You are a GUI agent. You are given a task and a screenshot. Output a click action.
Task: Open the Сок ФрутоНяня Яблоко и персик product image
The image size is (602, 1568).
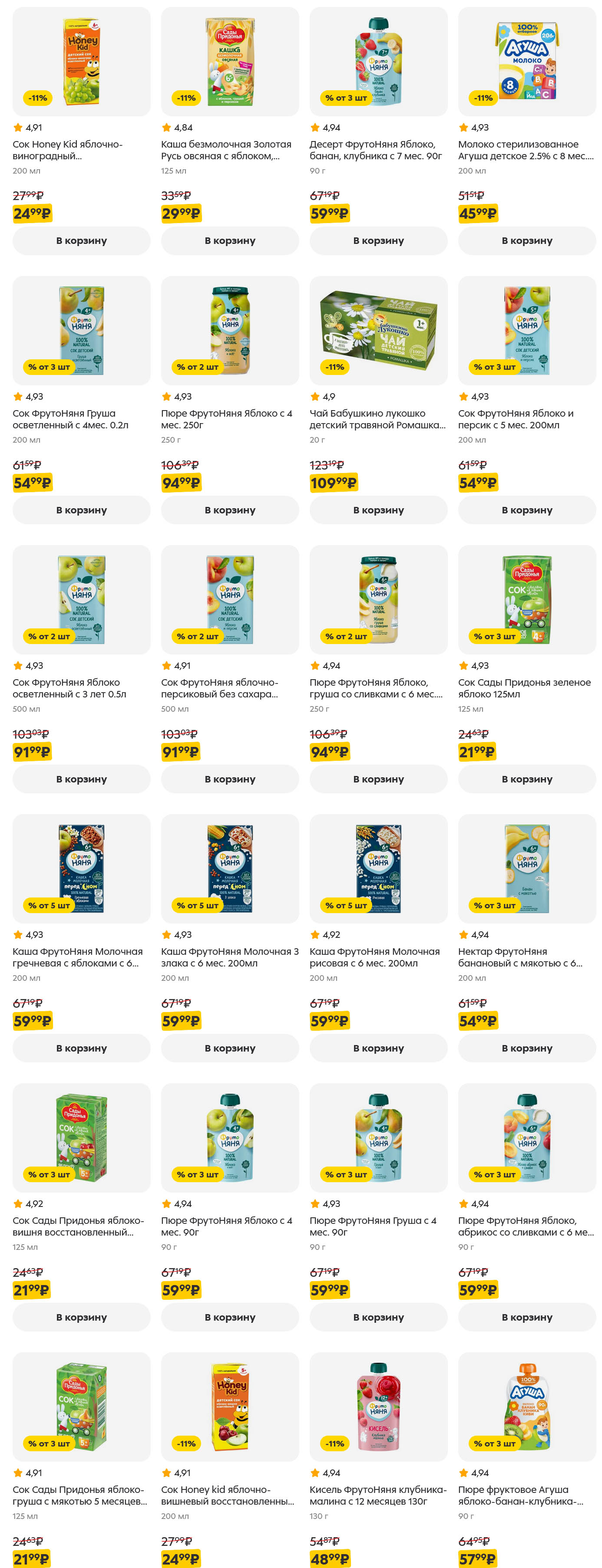pos(527,330)
